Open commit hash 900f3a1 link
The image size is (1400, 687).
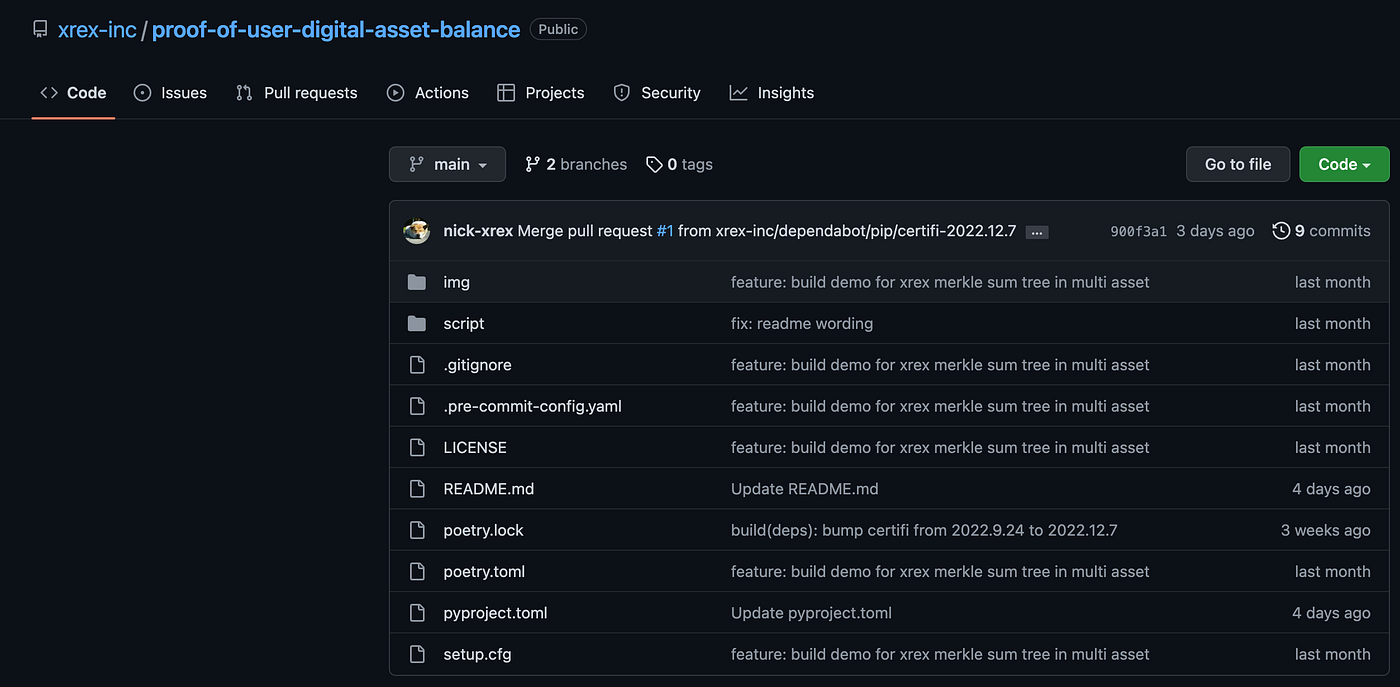pos(1138,231)
